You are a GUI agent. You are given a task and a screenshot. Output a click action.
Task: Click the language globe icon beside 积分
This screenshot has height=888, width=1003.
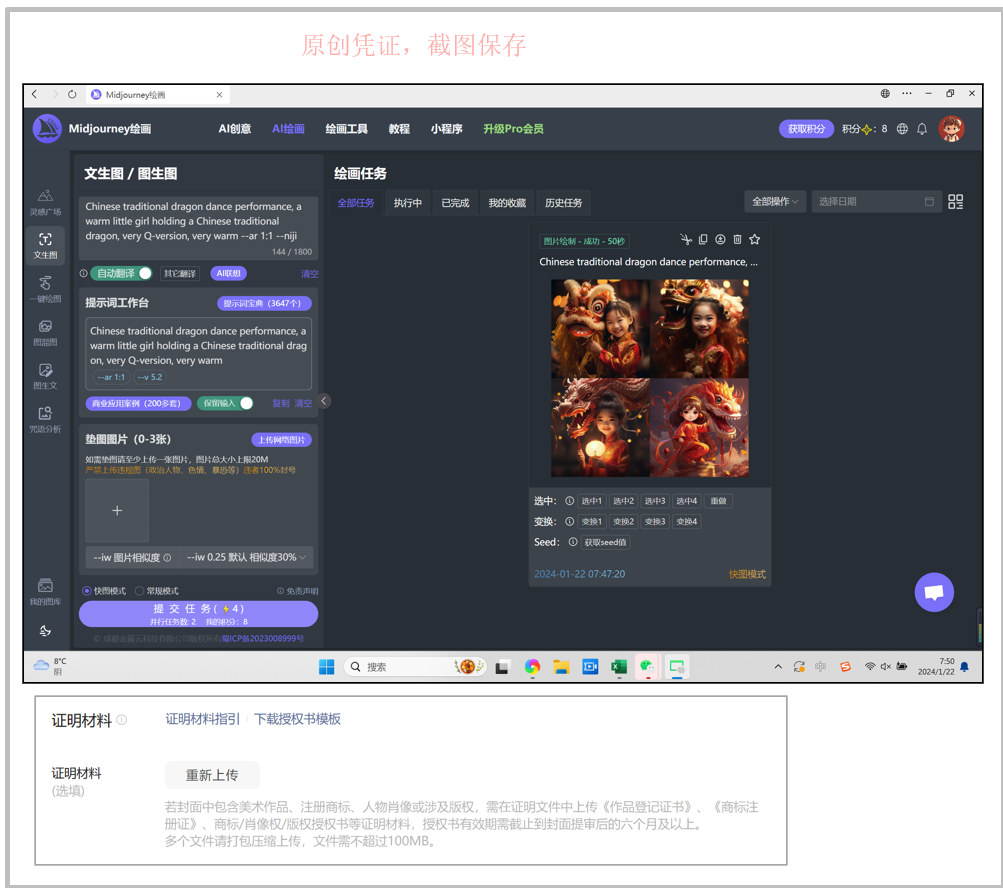[x=902, y=129]
